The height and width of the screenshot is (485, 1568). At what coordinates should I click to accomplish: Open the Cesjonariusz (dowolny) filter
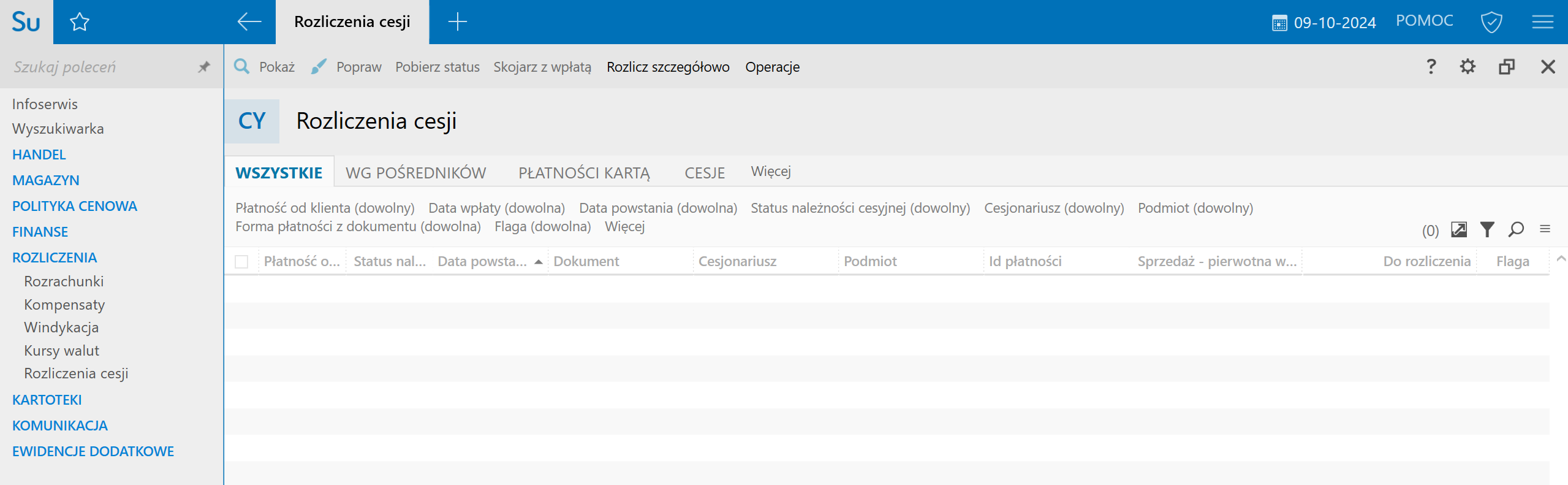[x=1053, y=208]
